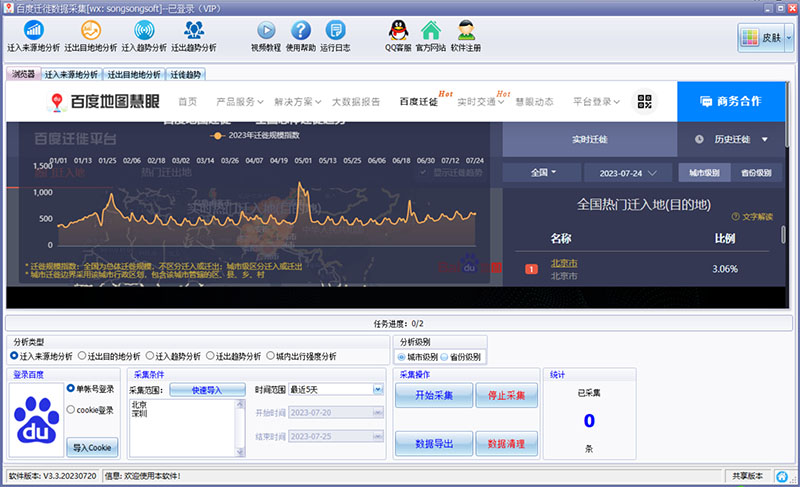Switch to the 迁出目的地分析 tab
800x487 pixels.
coord(133,75)
